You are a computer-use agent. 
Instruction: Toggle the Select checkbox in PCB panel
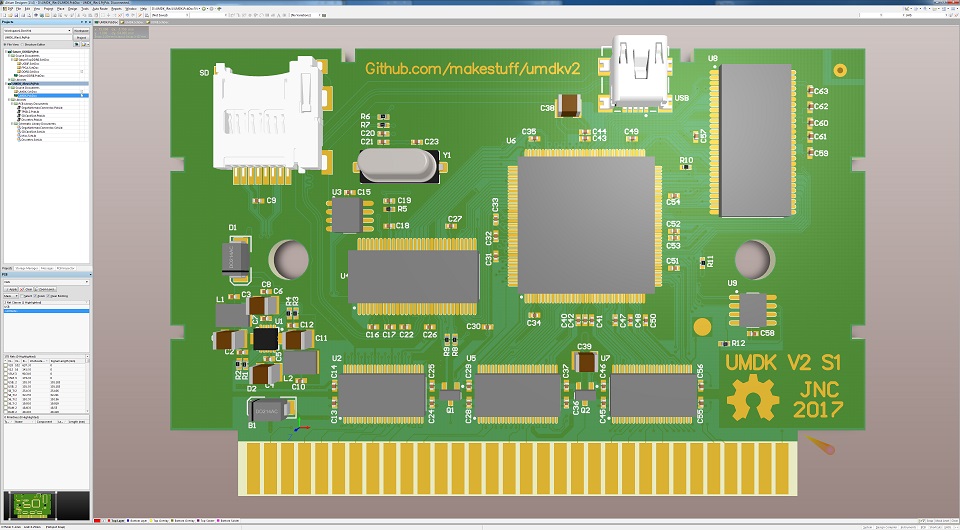pyautogui.click(x=24, y=296)
